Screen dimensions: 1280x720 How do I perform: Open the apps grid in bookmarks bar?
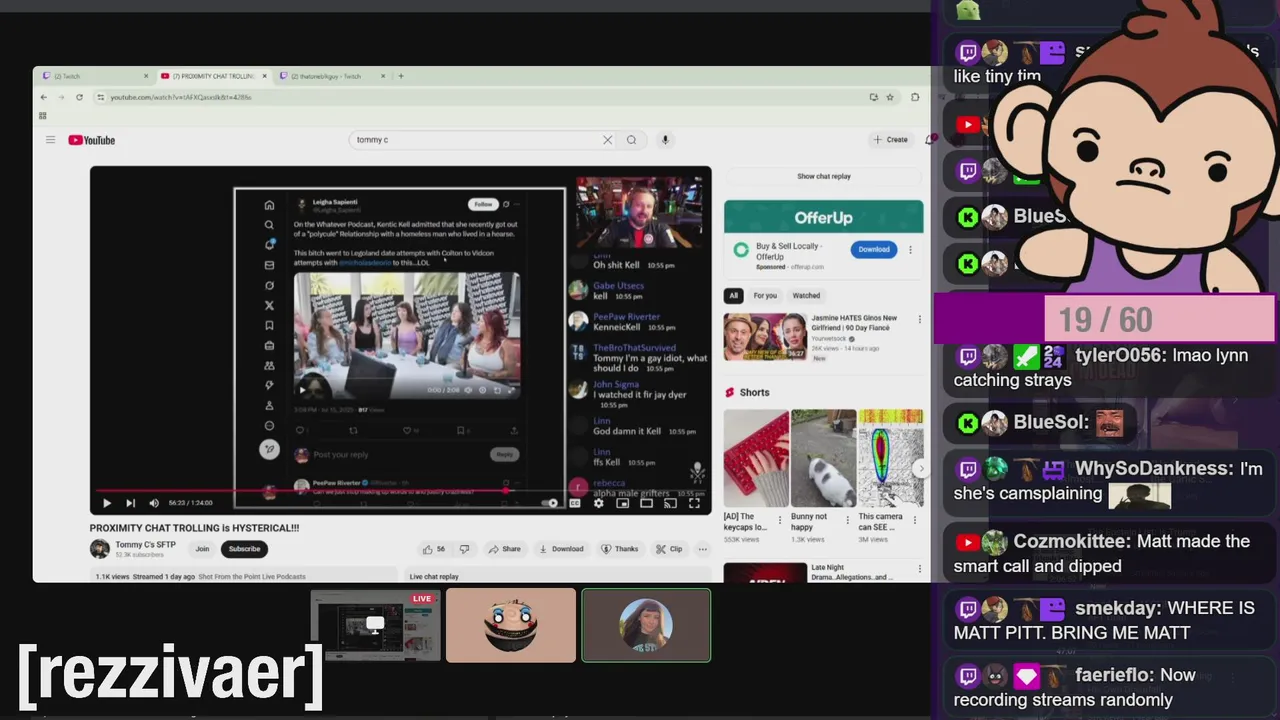coord(43,115)
